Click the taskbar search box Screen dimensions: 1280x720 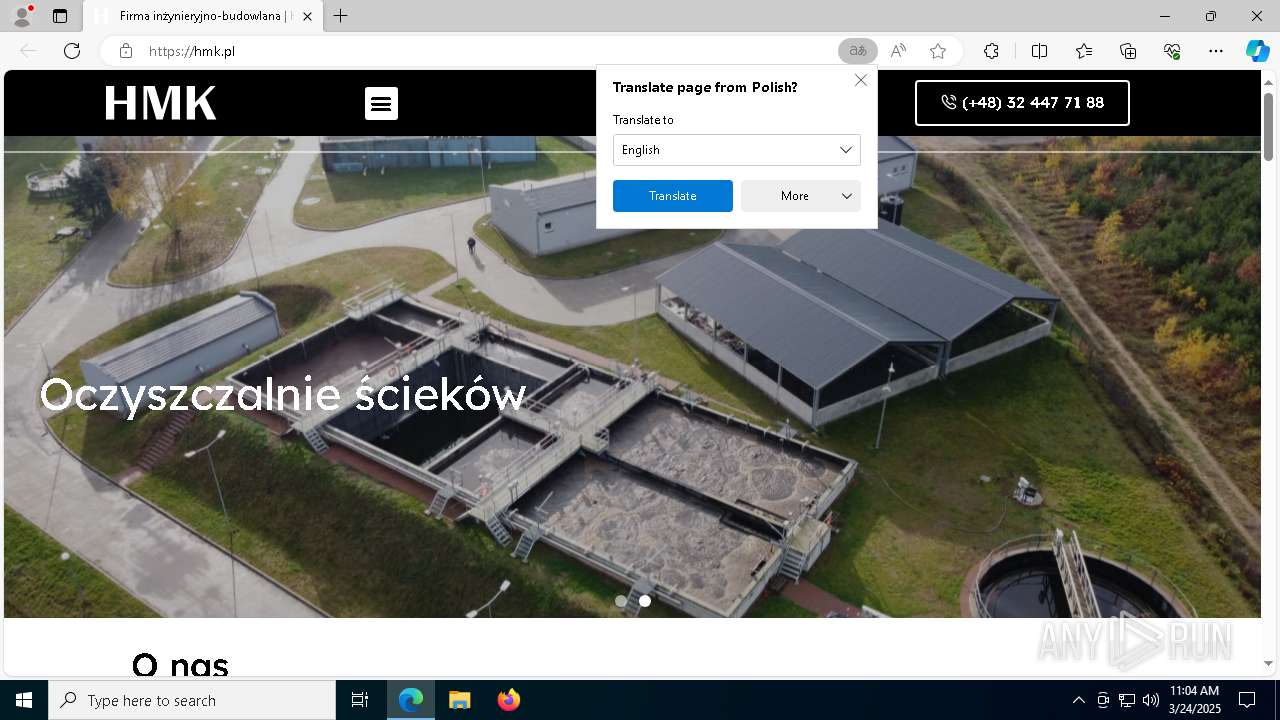pos(192,700)
